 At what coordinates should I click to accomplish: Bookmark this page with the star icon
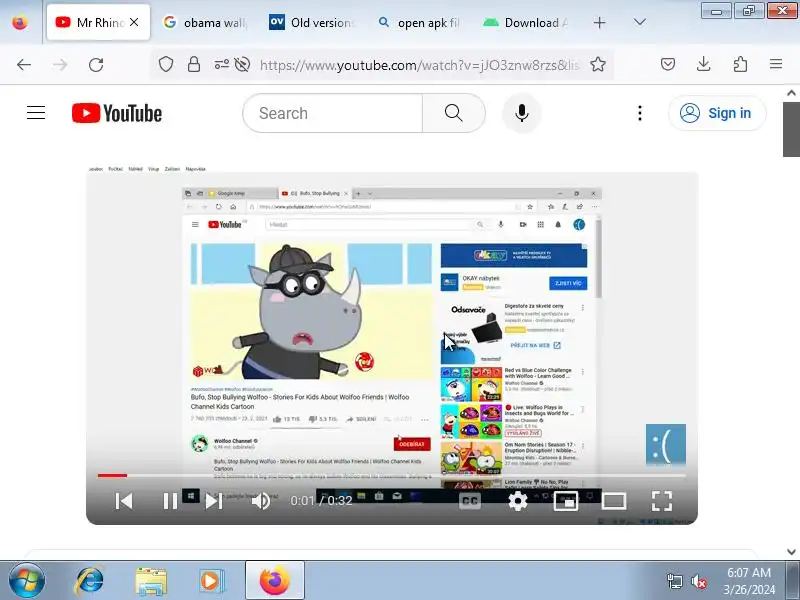point(597,64)
